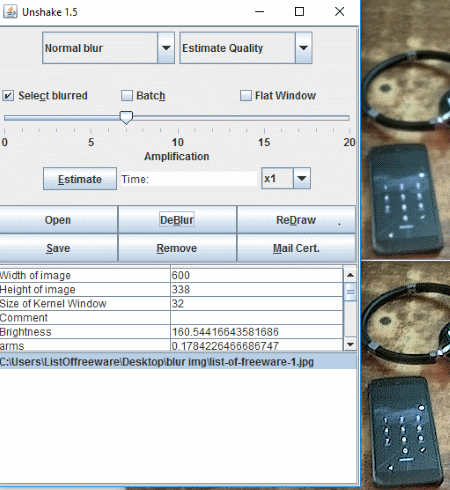Click the bottom deblurred photo preview
The width and height of the screenshot is (450, 490).
click(x=406, y=376)
